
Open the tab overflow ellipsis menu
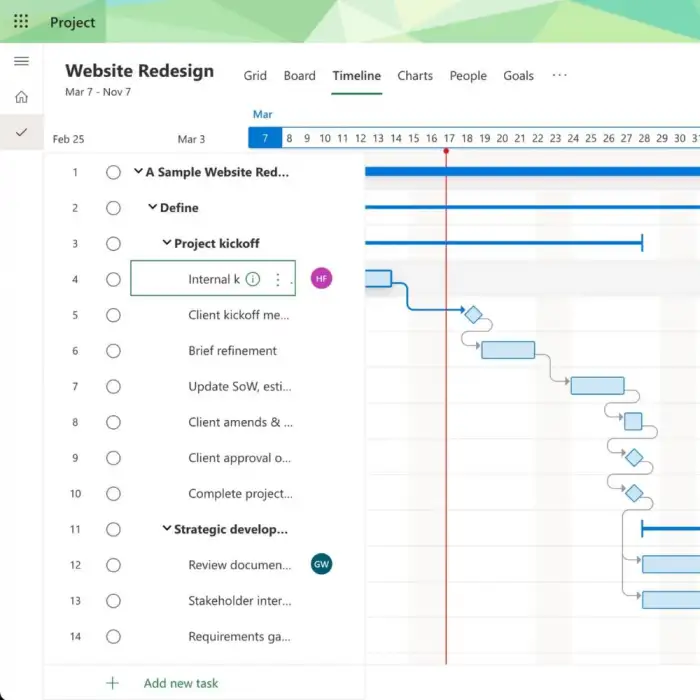tap(559, 75)
